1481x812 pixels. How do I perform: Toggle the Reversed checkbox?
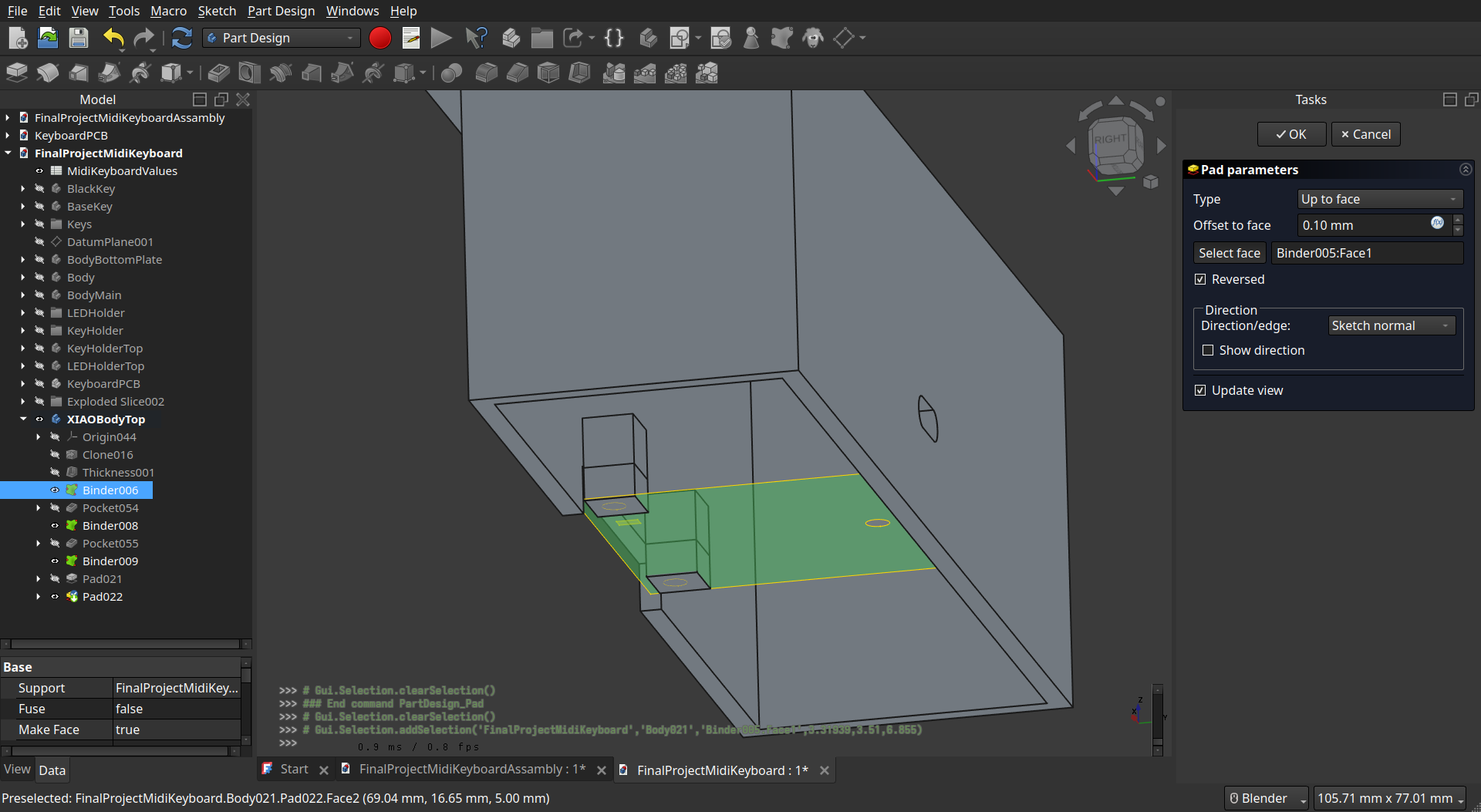tap(1200, 279)
